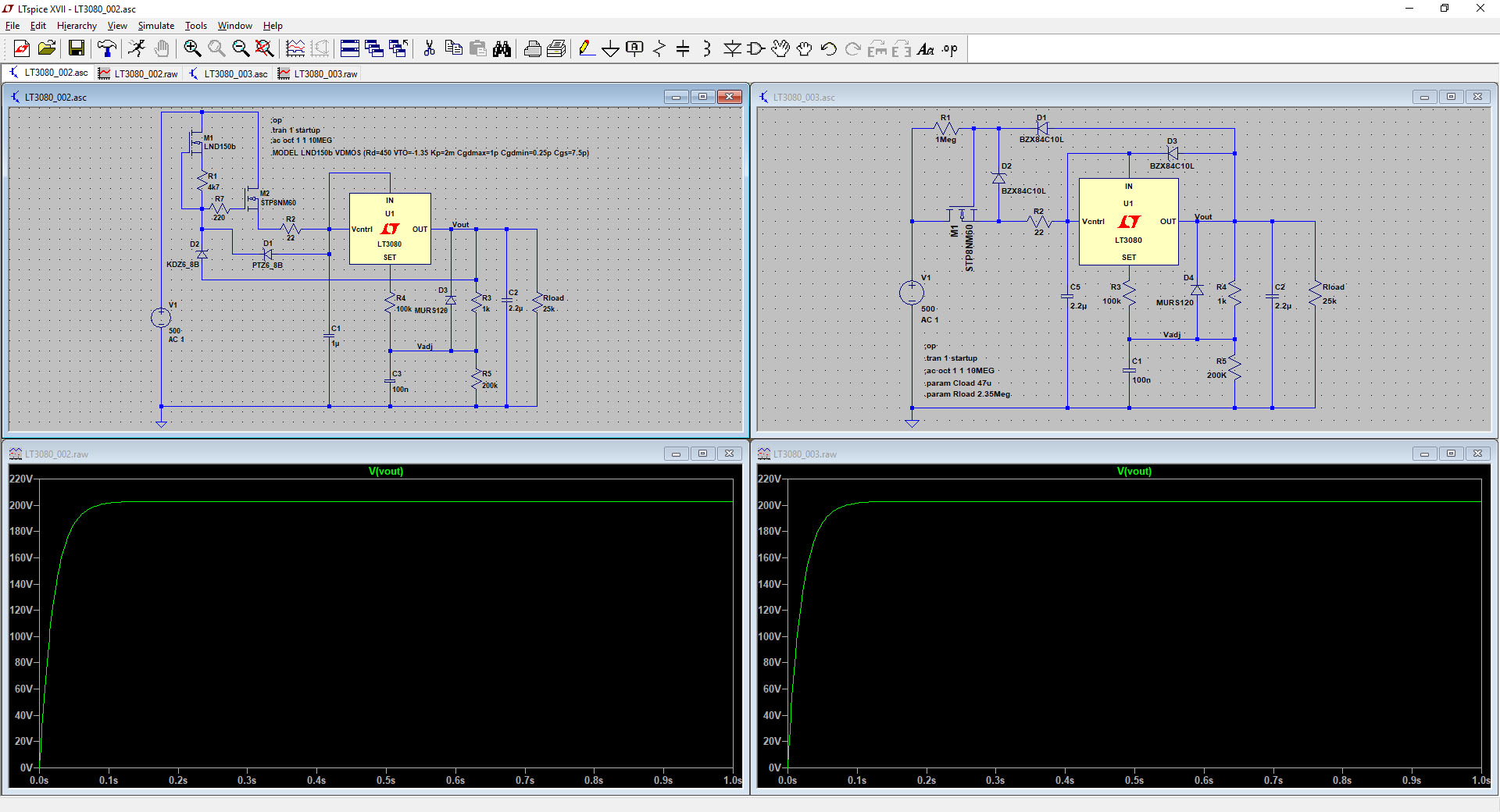Click the V1 voltage source in LT3080_002.asc

tap(161, 318)
